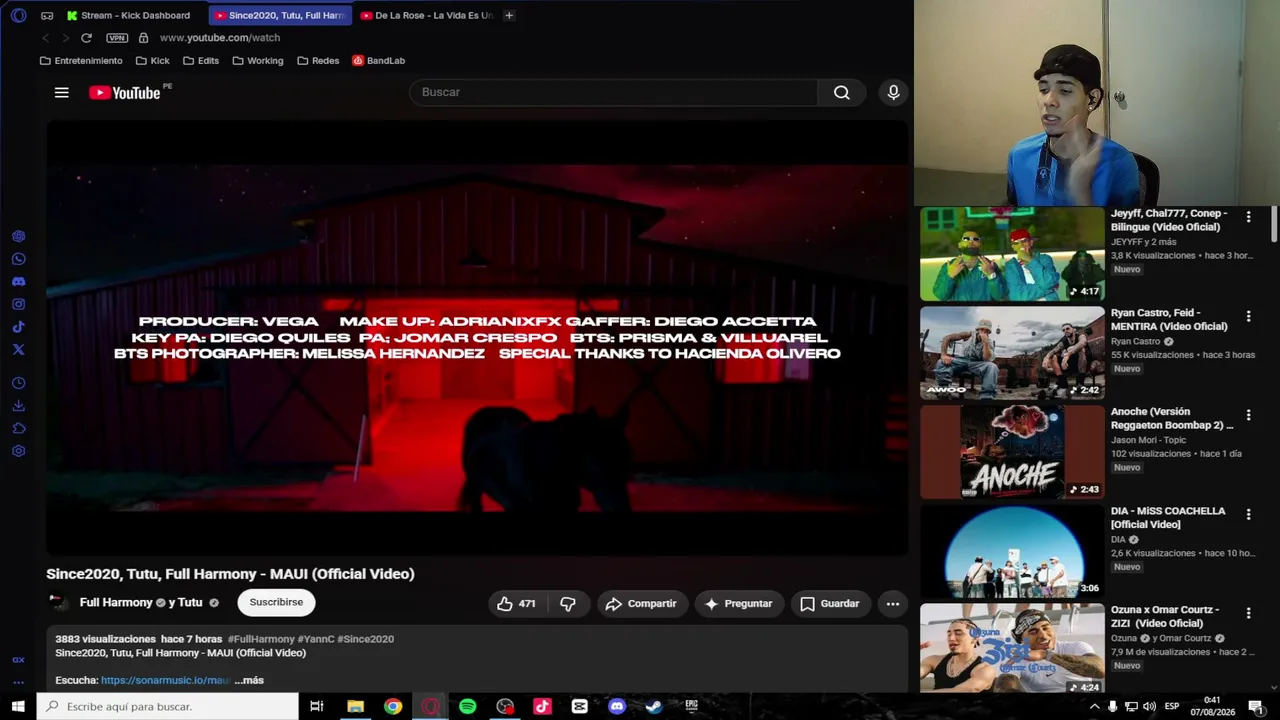Screen dimensions: 1280x720
Task: Open X (Twitter) in the Opera sidebar
Action: coord(18,349)
